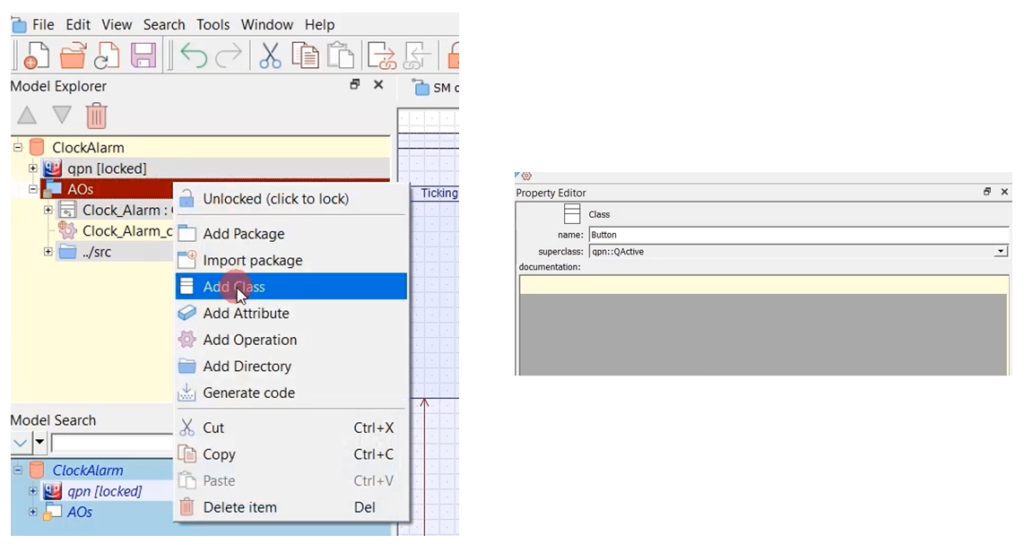Click the export with link toolbar icon

coord(382,56)
